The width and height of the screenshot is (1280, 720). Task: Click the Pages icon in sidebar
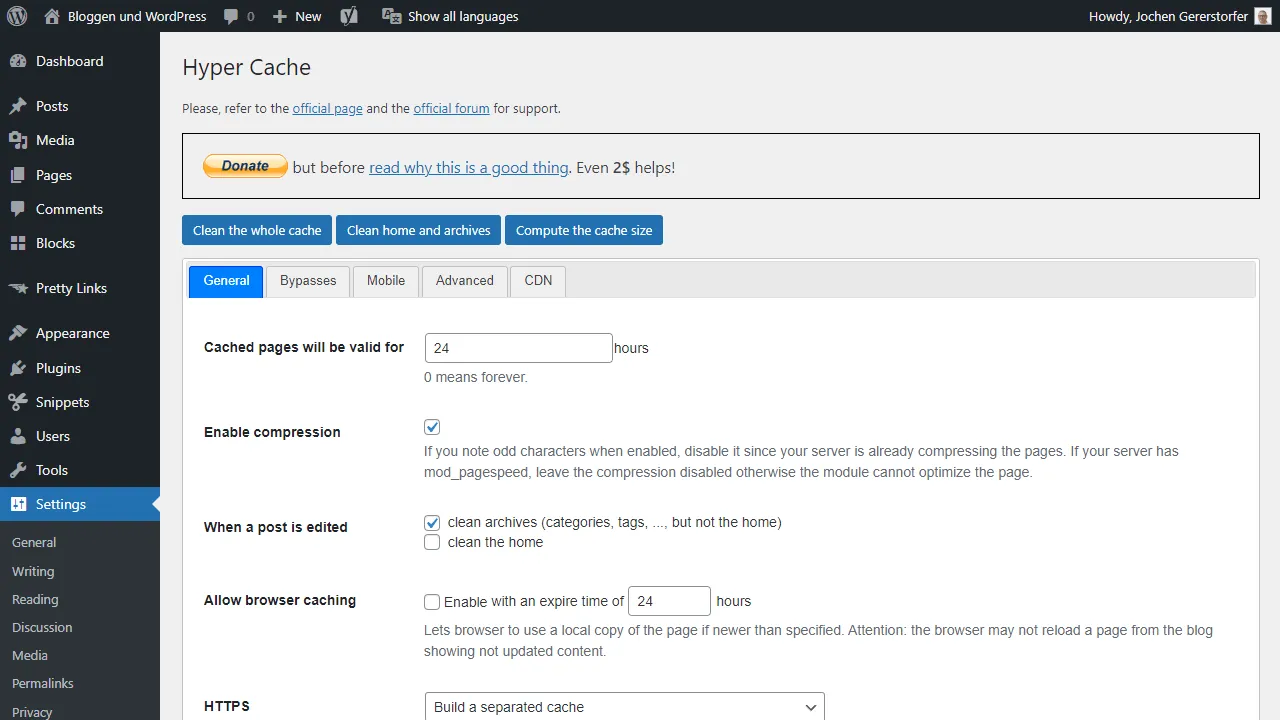(18, 175)
